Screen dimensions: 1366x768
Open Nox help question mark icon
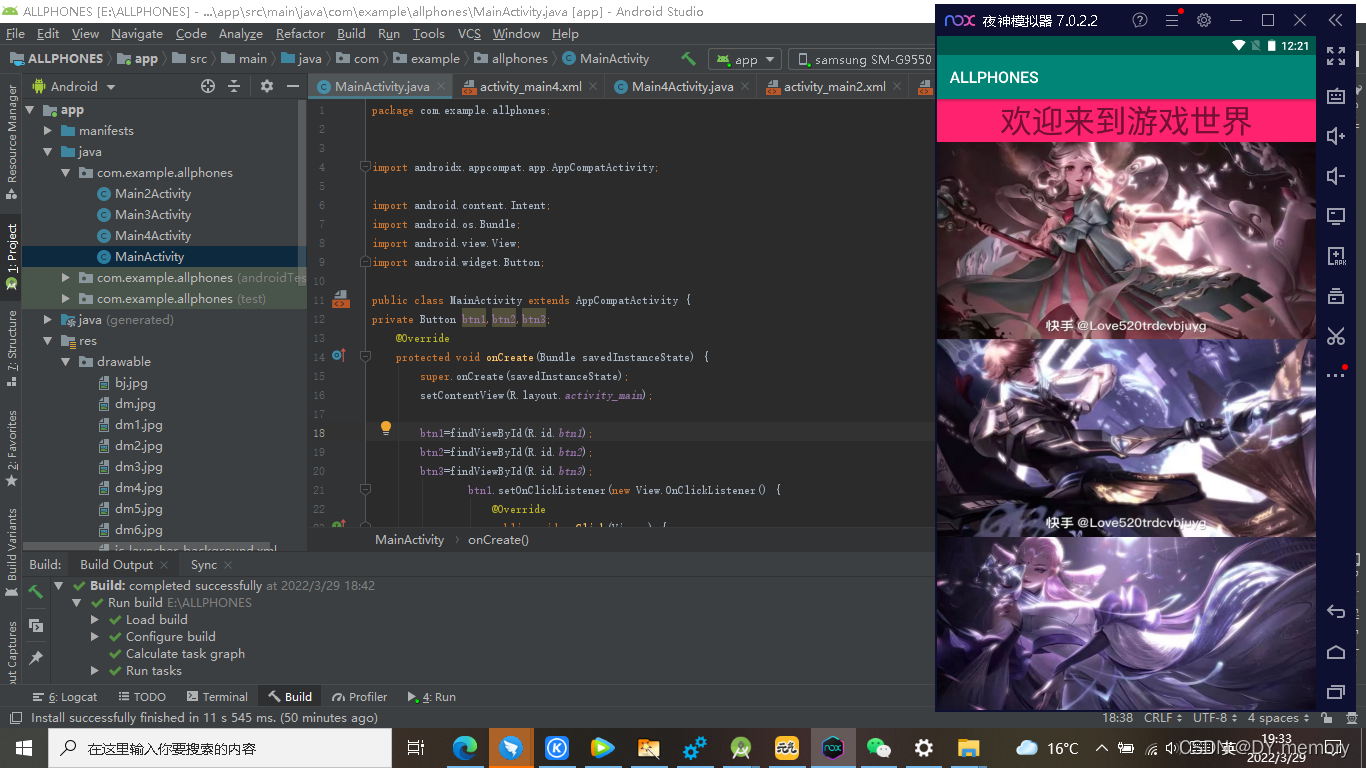tap(1140, 20)
